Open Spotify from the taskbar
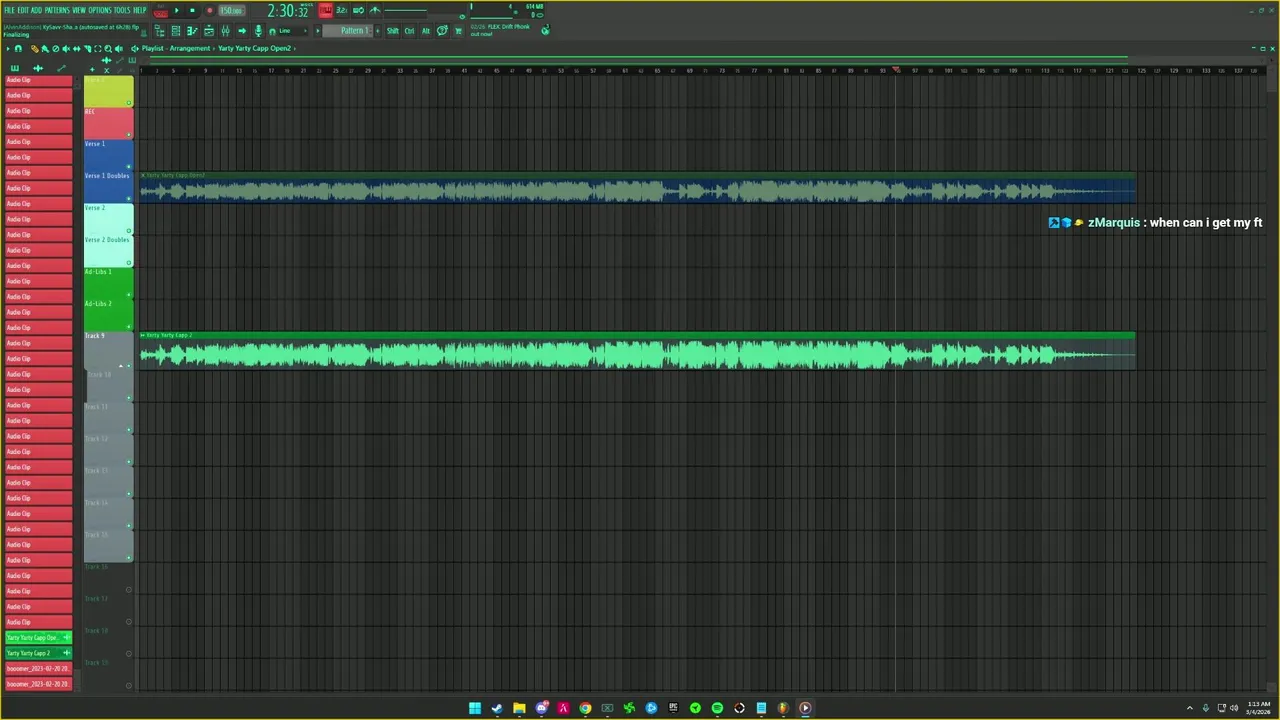Image resolution: width=1280 pixels, height=720 pixels. (717, 708)
